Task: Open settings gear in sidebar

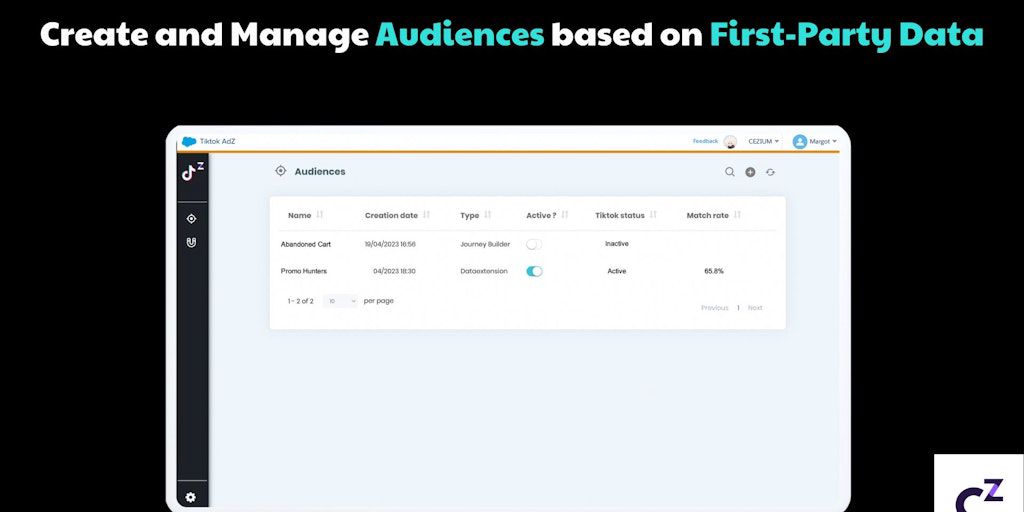Action: (191, 498)
